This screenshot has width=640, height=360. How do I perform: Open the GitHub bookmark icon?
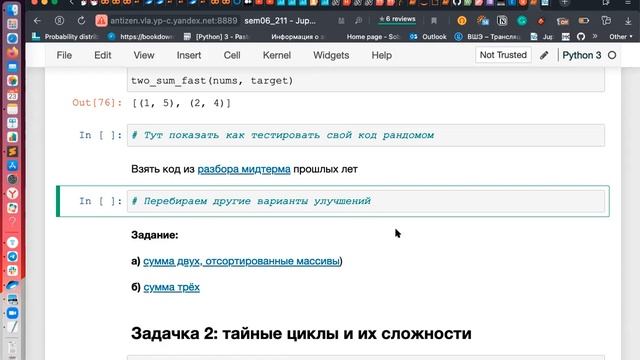coord(580,37)
